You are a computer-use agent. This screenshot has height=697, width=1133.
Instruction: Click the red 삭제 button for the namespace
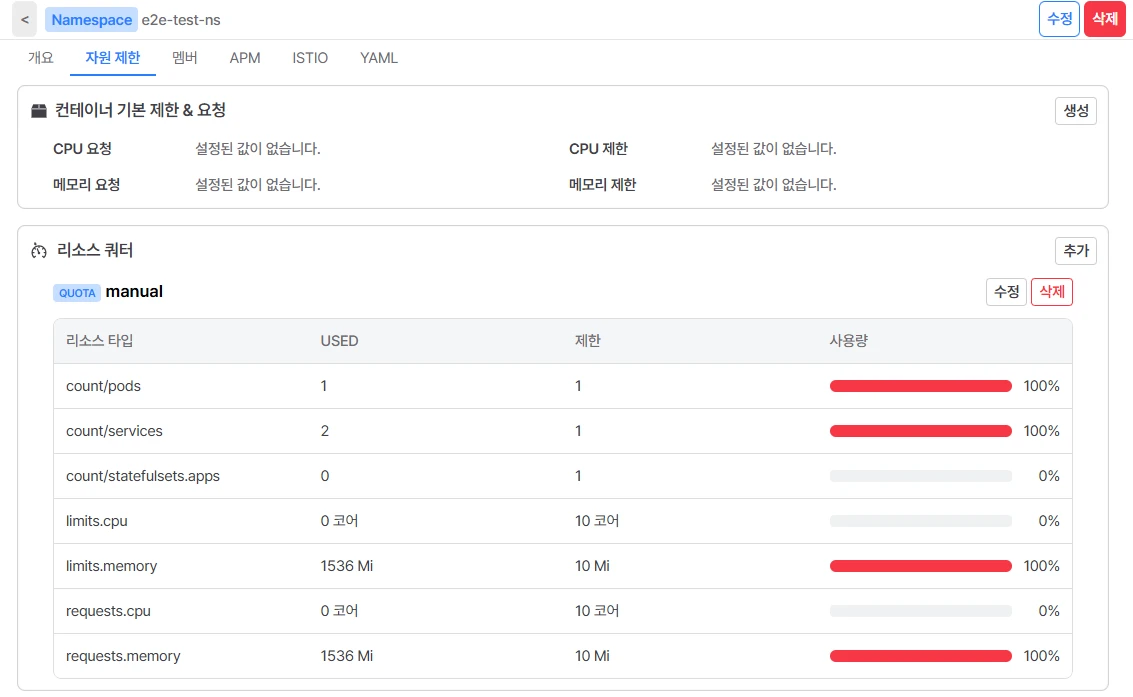point(1105,19)
